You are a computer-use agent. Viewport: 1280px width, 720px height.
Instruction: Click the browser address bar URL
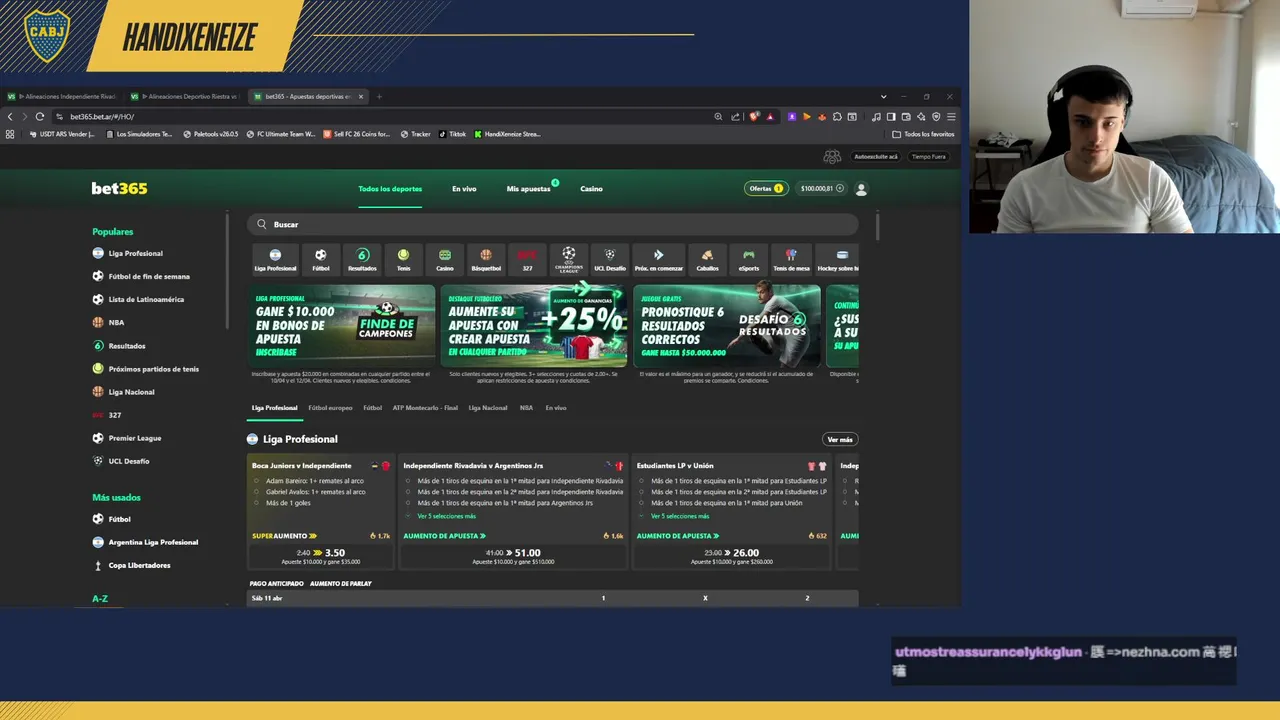(102, 116)
